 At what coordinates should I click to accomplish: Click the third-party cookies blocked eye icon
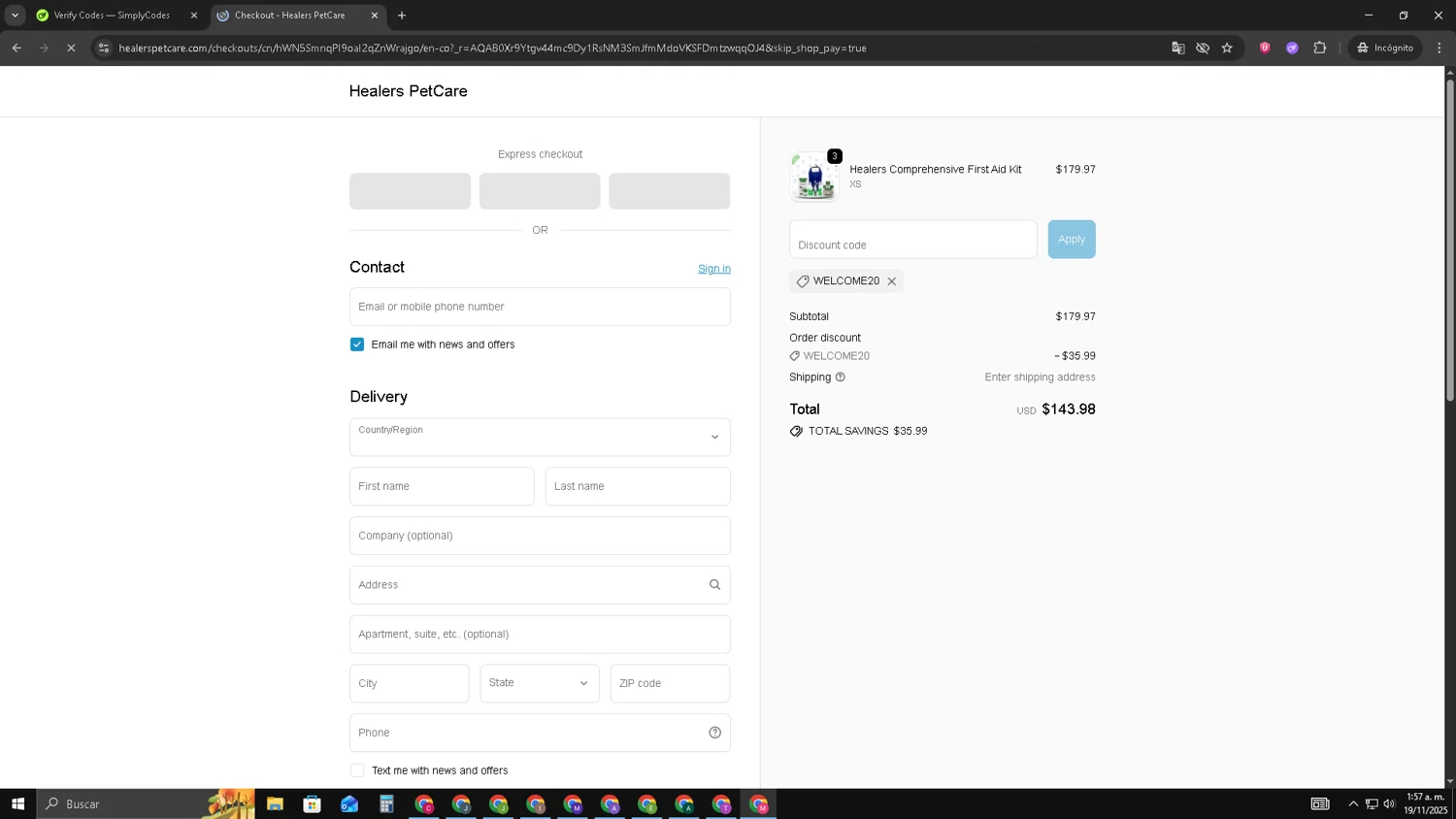(1203, 48)
